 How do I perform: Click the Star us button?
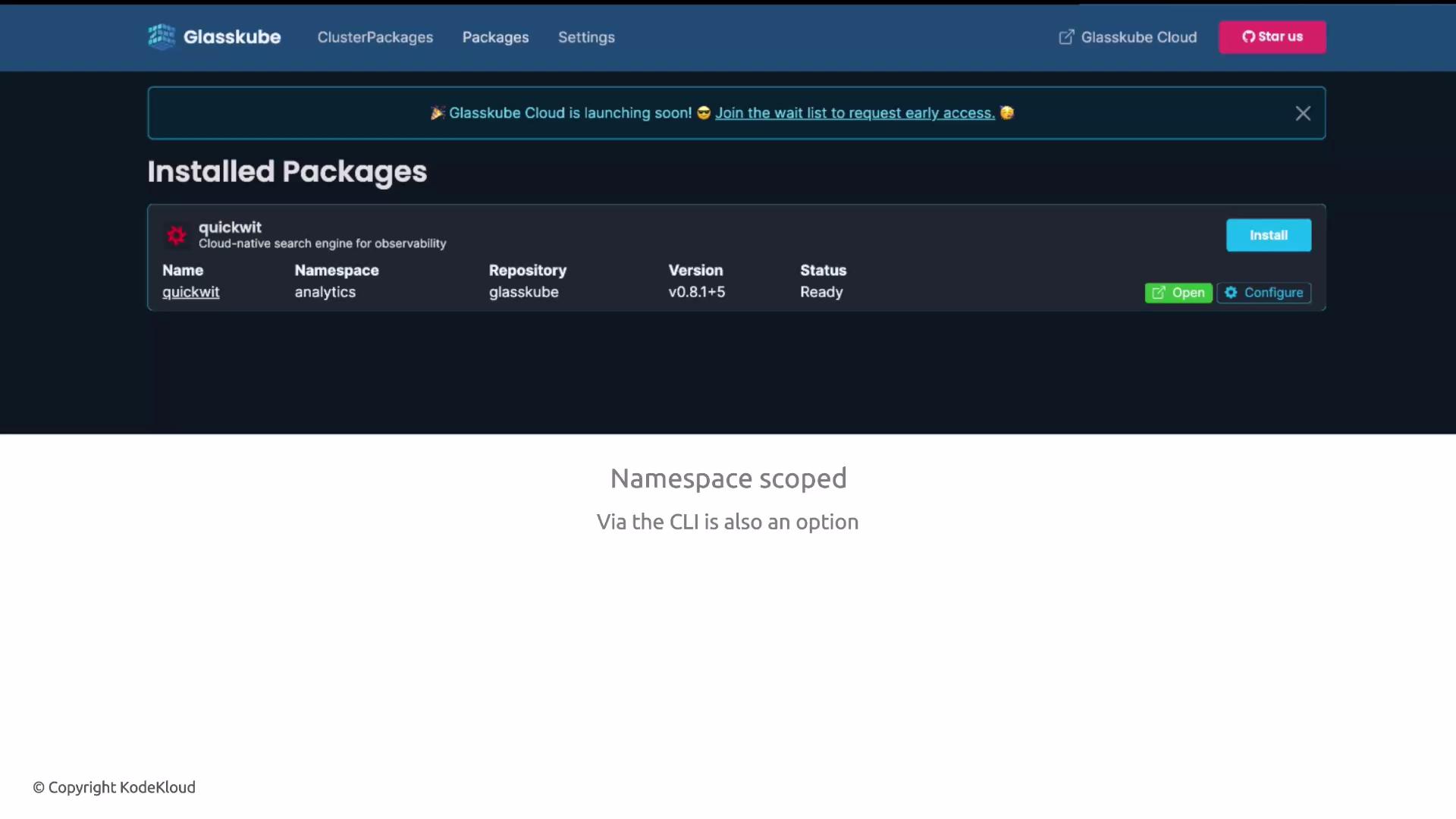(1272, 36)
